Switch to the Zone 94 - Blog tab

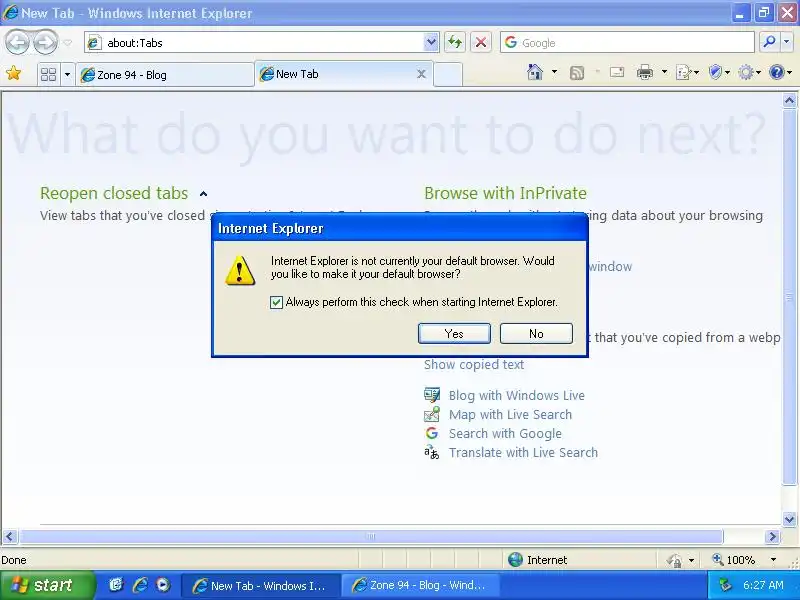pos(165,75)
